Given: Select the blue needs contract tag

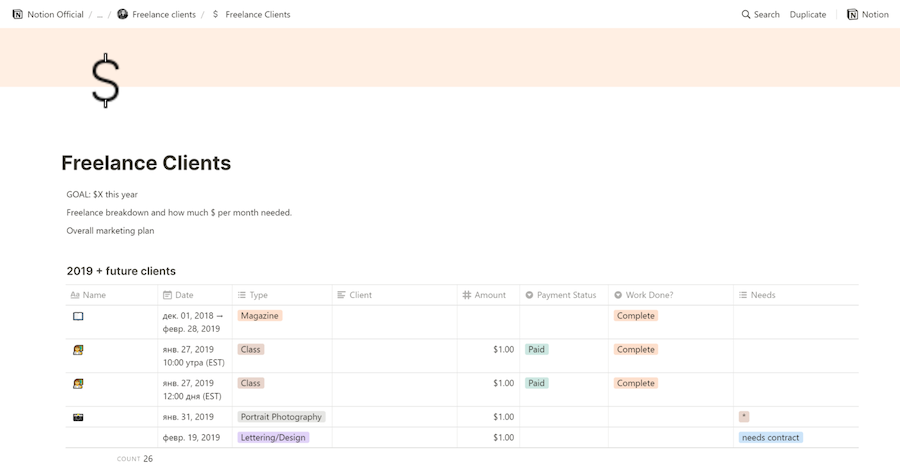Looking at the screenshot, I should (770, 437).
